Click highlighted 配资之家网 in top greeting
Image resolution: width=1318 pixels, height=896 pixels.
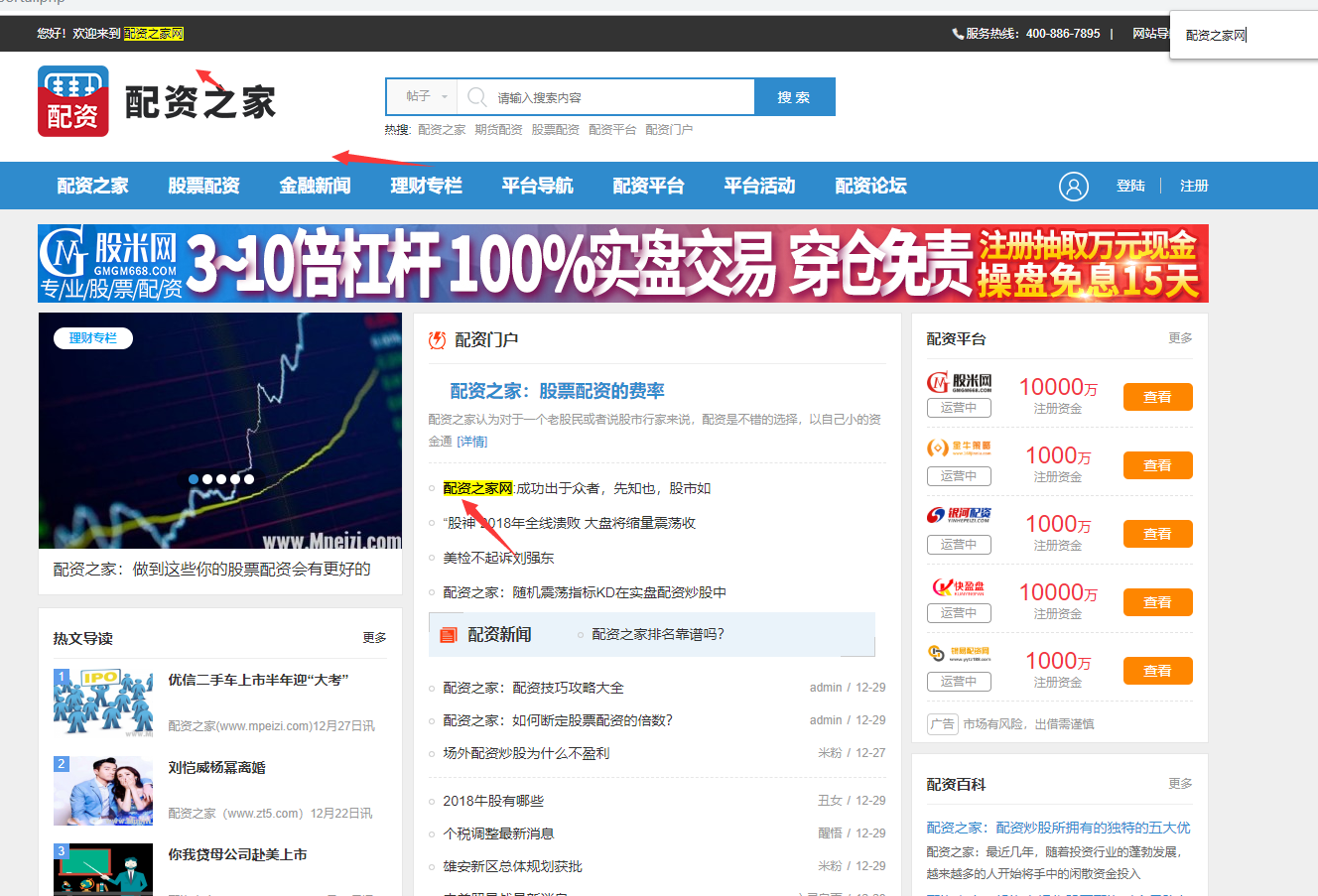(x=154, y=34)
